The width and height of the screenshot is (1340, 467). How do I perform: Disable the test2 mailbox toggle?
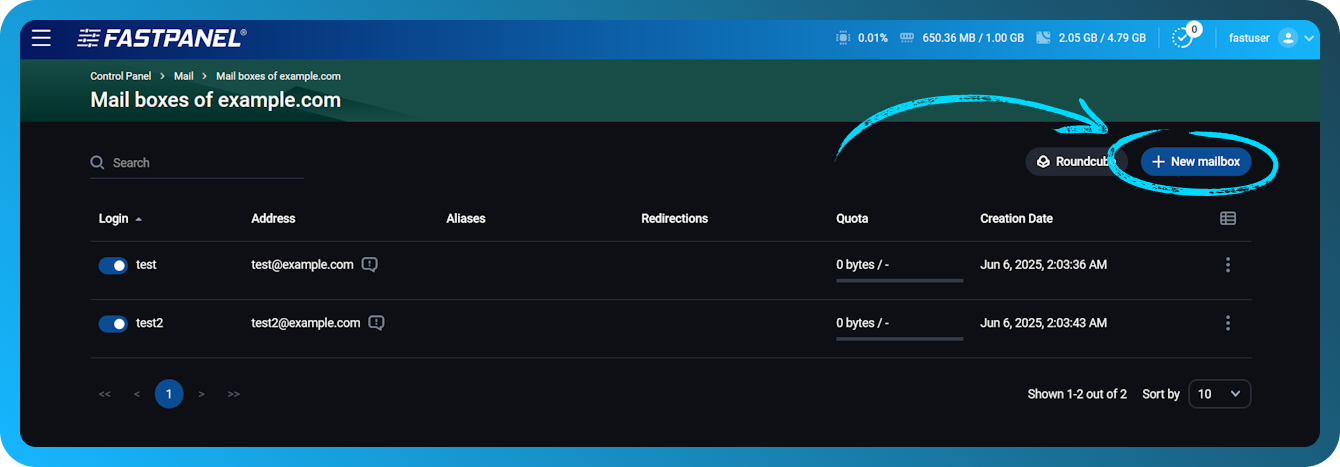(113, 323)
